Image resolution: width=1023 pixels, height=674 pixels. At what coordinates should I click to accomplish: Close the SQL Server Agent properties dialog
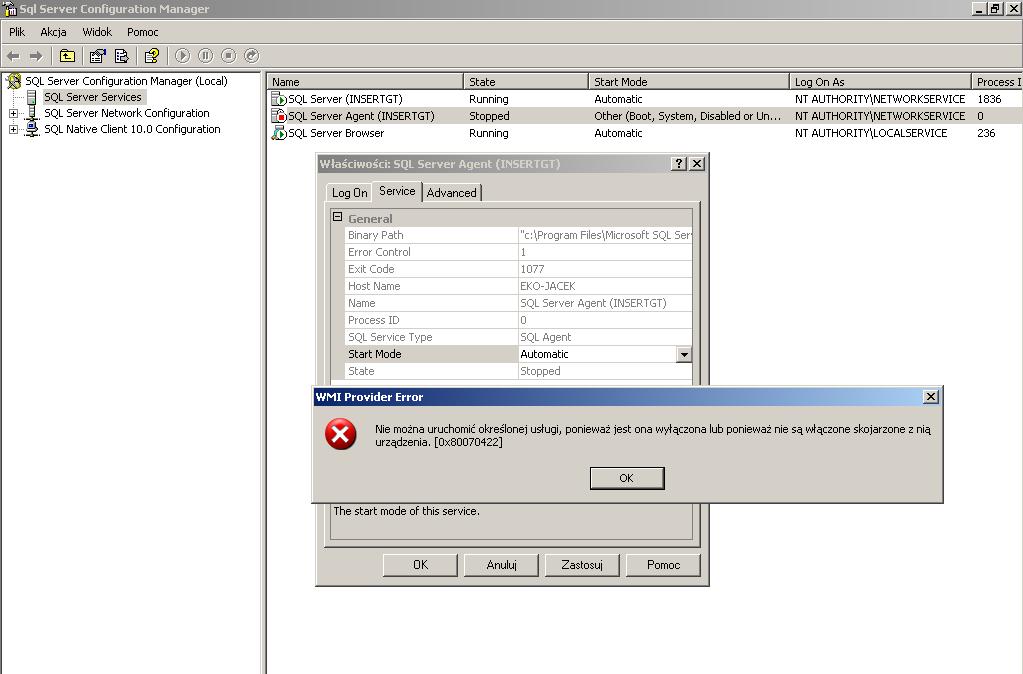(697, 164)
